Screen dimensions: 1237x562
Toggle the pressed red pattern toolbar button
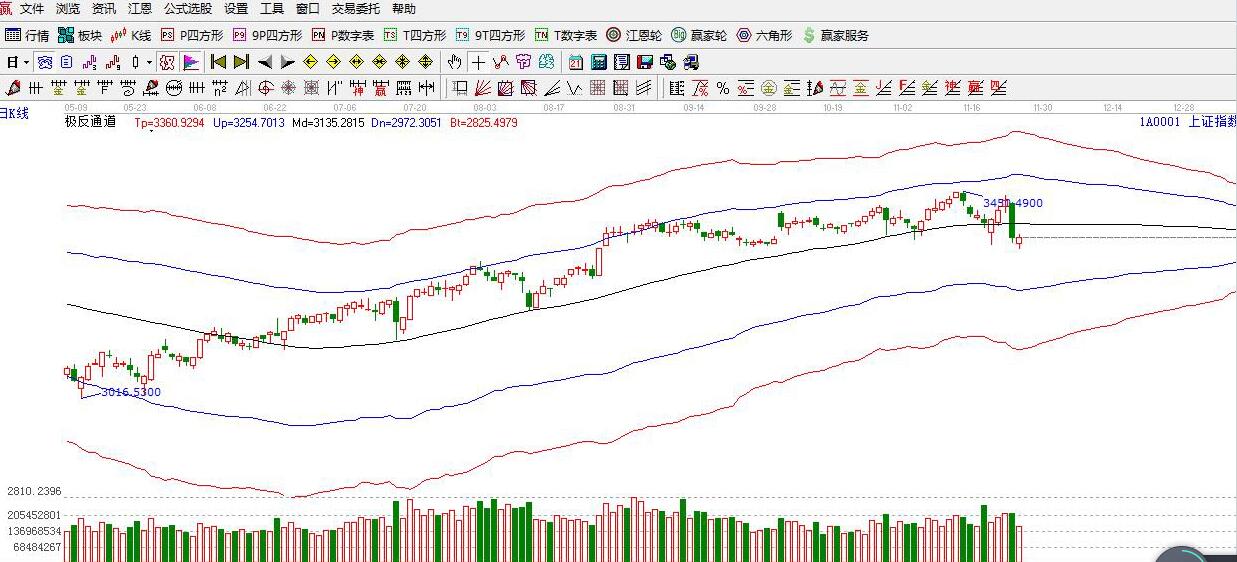tap(166, 62)
